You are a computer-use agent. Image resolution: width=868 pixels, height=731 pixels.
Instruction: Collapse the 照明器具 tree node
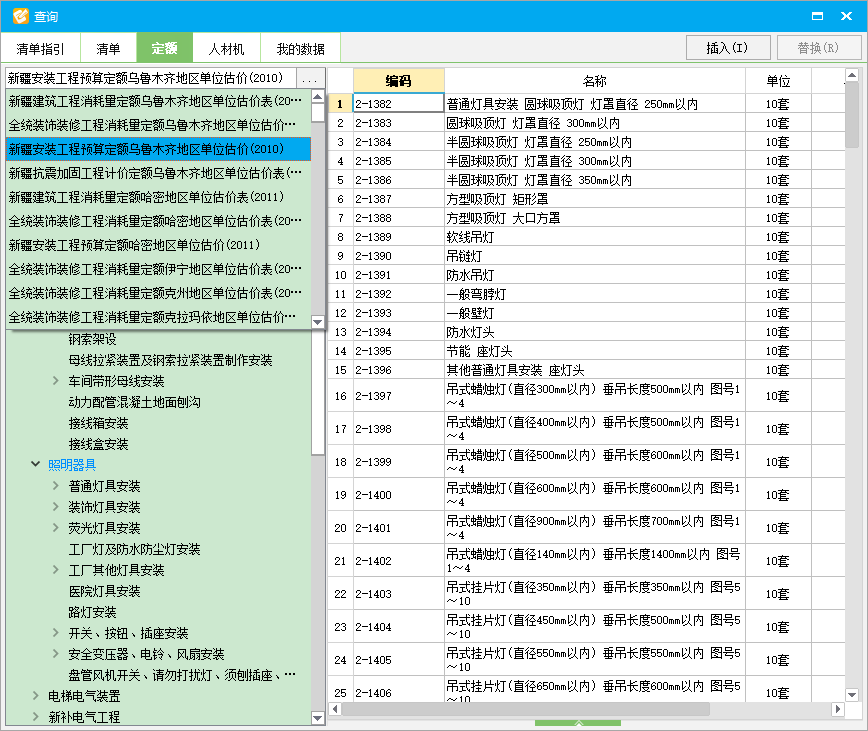pyautogui.click(x=36, y=465)
